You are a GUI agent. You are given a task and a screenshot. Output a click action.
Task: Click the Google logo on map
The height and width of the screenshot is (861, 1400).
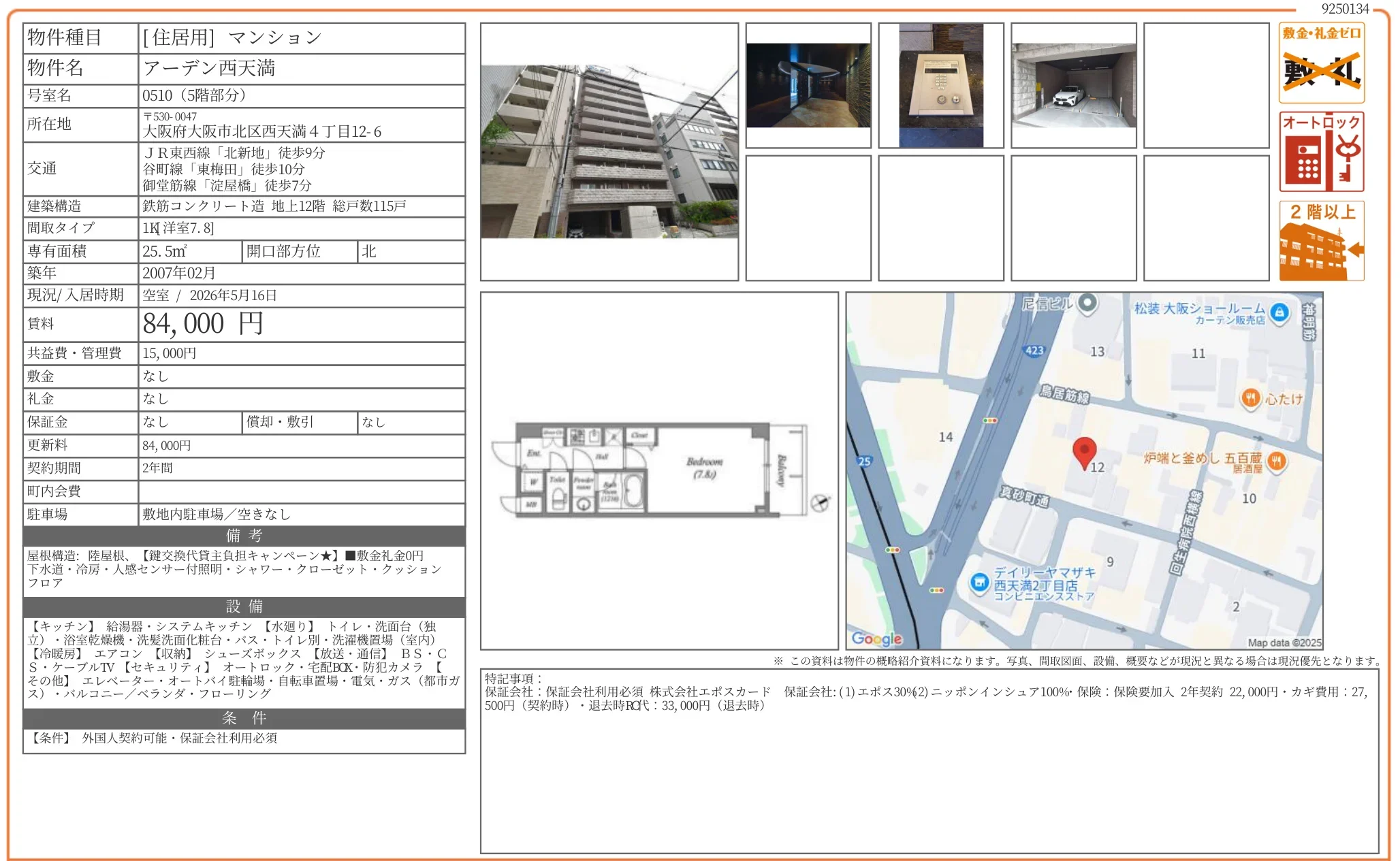(x=876, y=638)
